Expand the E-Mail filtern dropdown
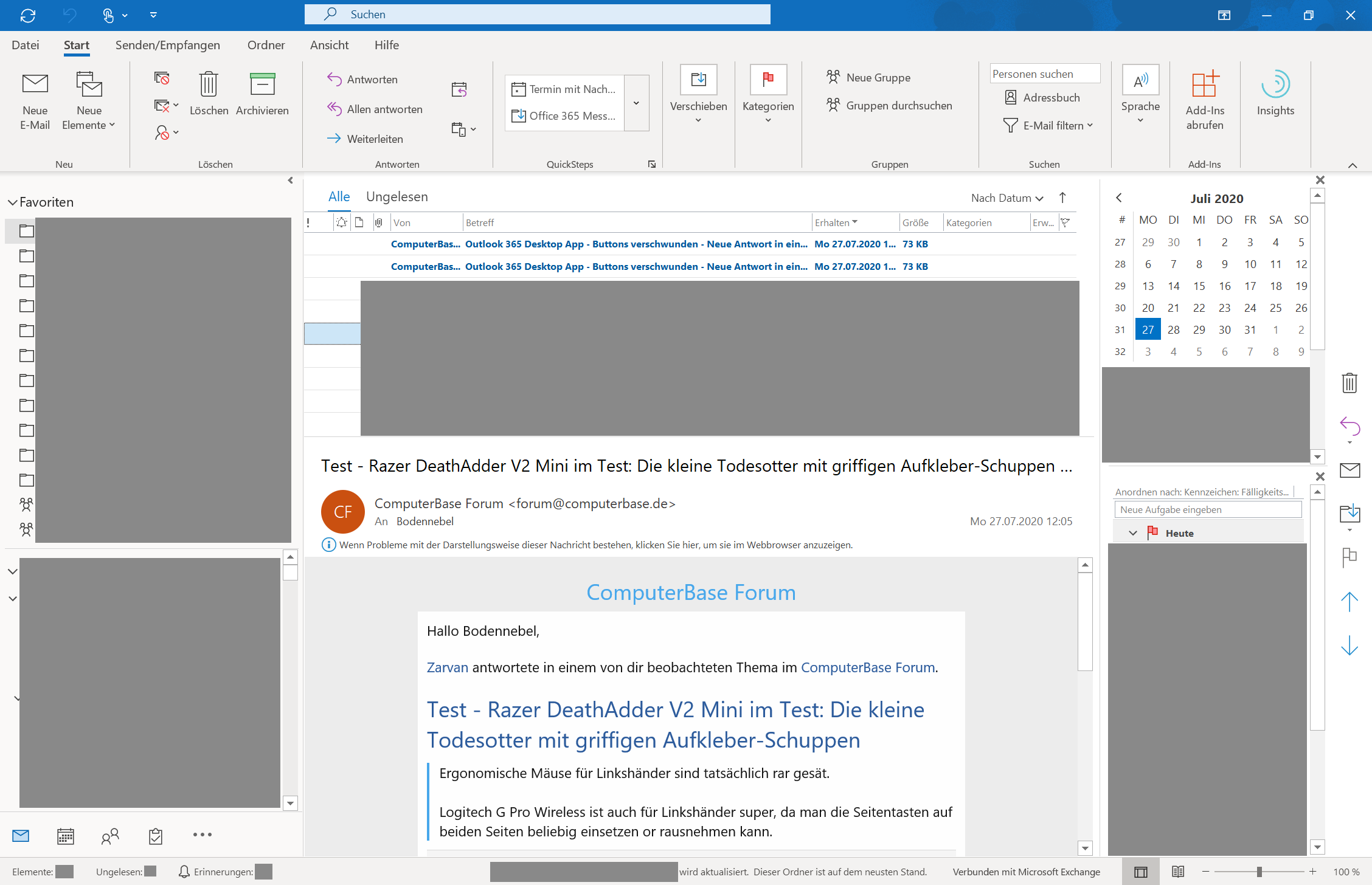Image resolution: width=1372 pixels, height=885 pixels. pyautogui.click(x=1048, y=126)
